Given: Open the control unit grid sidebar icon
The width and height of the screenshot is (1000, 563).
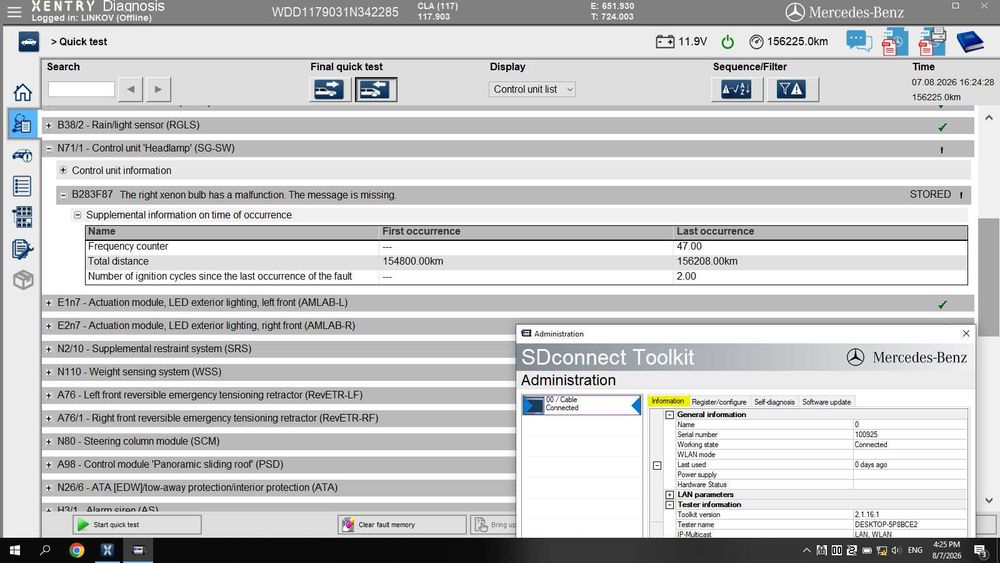Looking at the screenshot, I should (x=22, y=217).
